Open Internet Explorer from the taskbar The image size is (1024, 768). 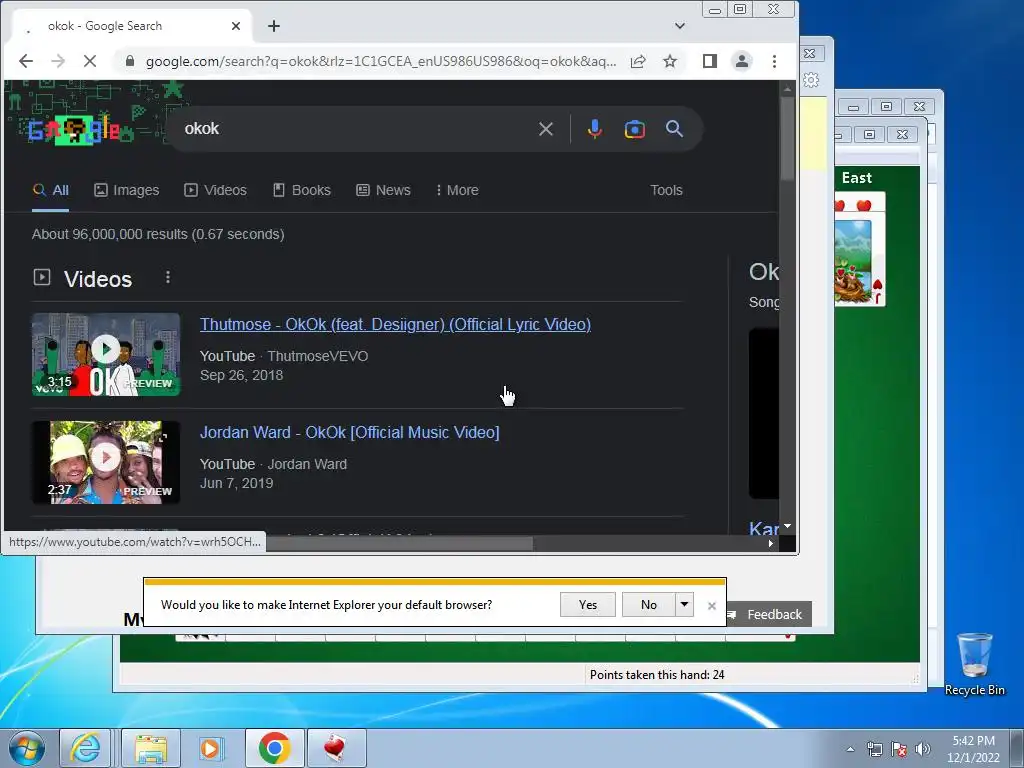coord(86,748)
